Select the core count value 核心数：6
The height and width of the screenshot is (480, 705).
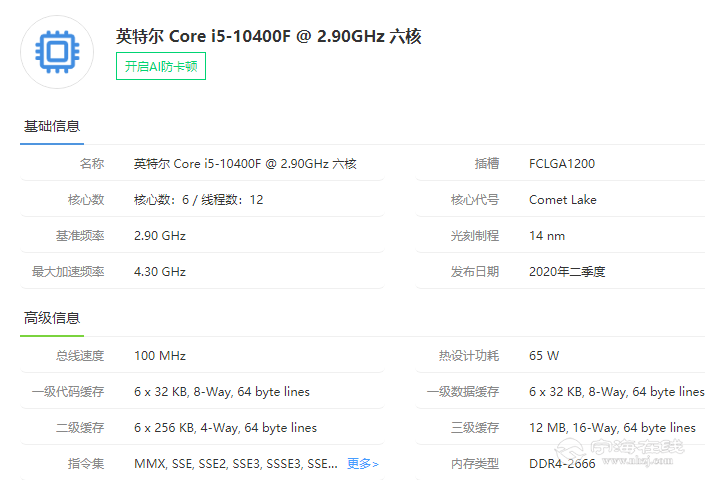[198, 200]
